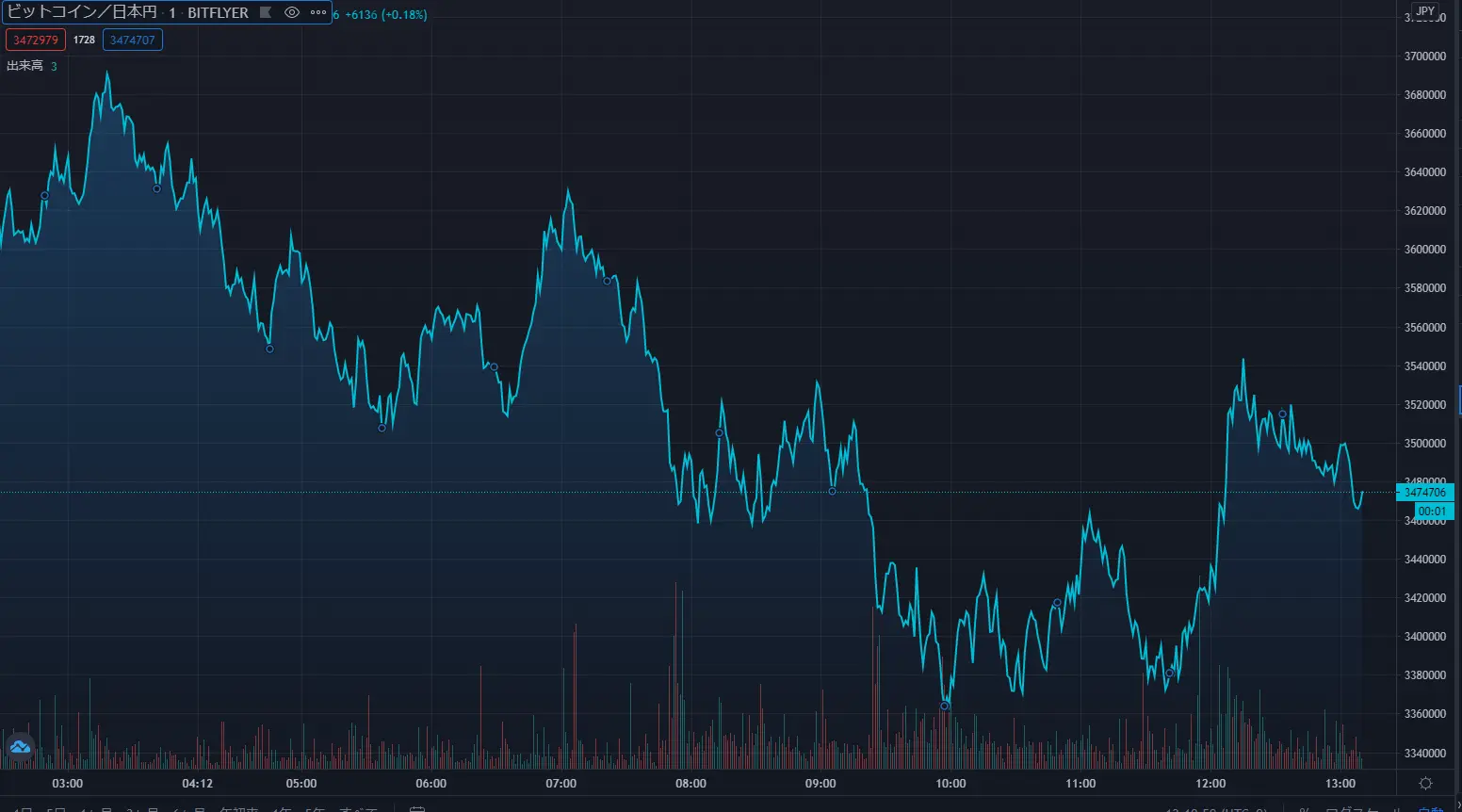The width and height of the screenshot is (1462, 812).
Task: Click the blue buy price 3474707 button
Action: [x=132, y=41]
